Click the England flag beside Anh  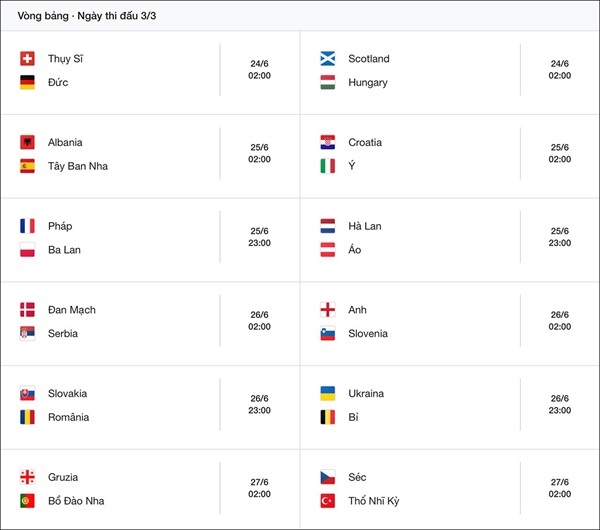(327, 310)
